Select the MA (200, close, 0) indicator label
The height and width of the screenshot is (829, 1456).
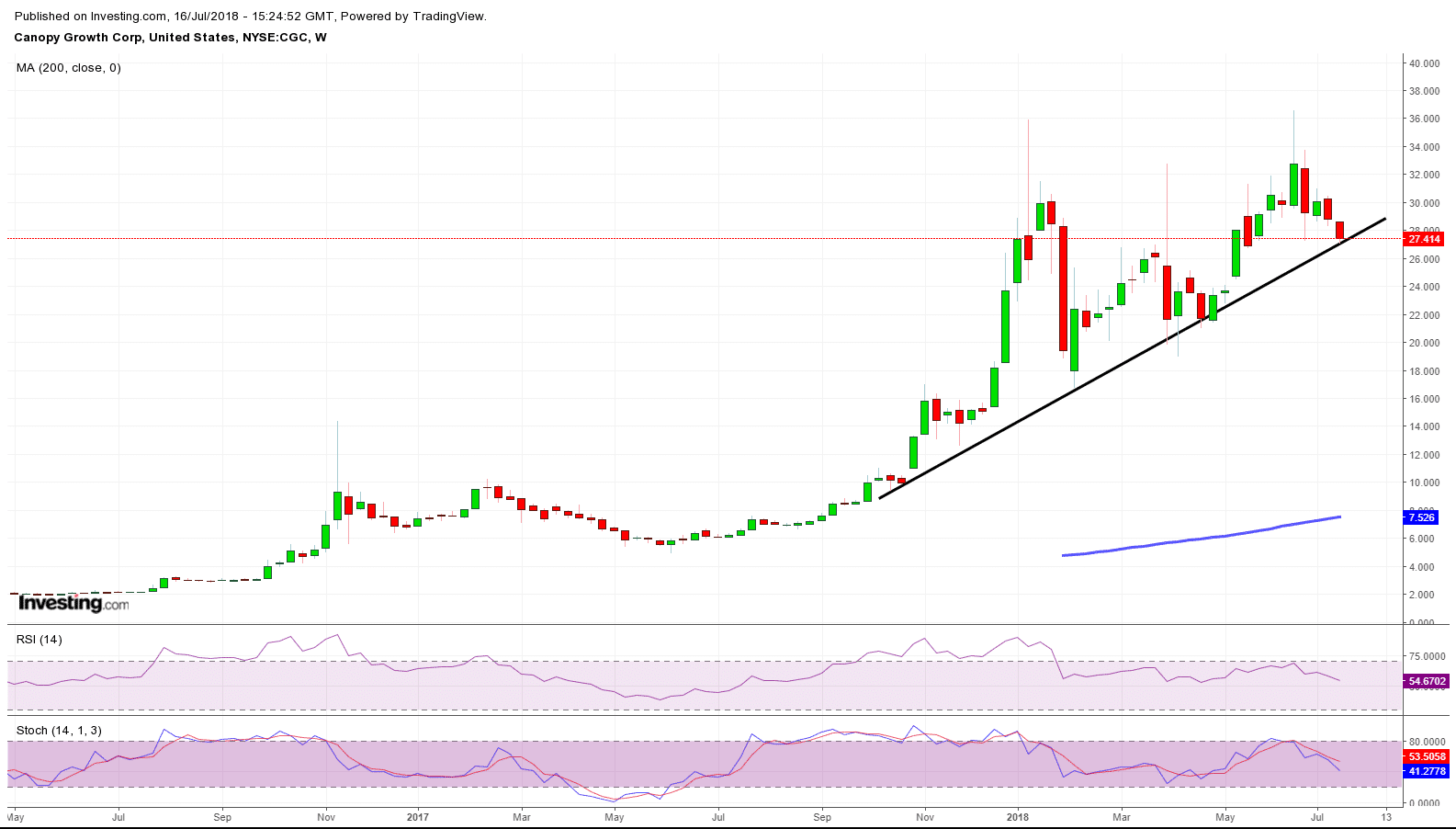pyautogui.click(x=69, y=68)
